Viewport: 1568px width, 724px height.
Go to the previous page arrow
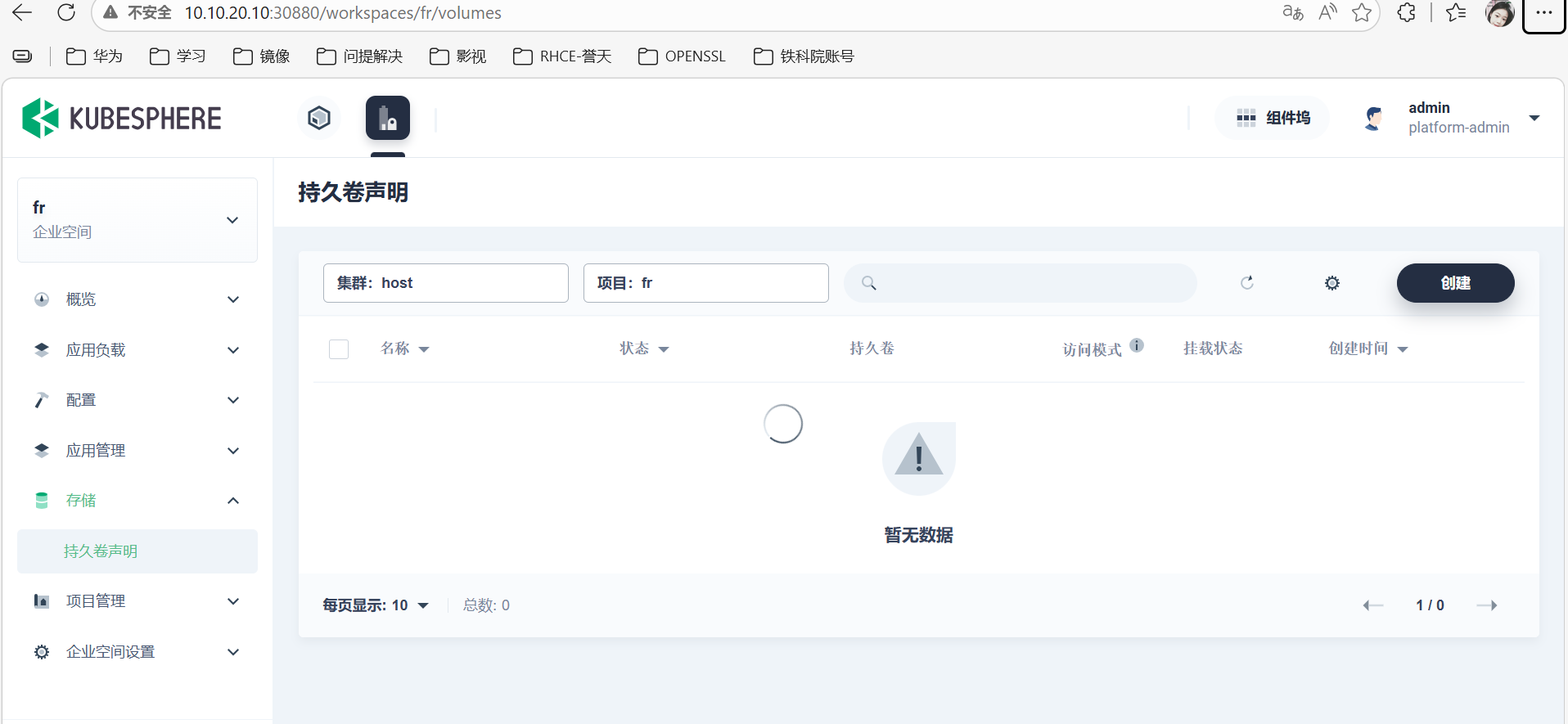point(1372,605)
